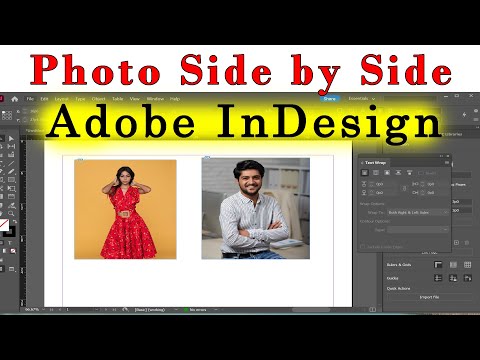The height and width of the screenshot is (360, 480).
Task: Toggle Show Rulers icon in Rulers & Grids
Action: tap(438, 265)
